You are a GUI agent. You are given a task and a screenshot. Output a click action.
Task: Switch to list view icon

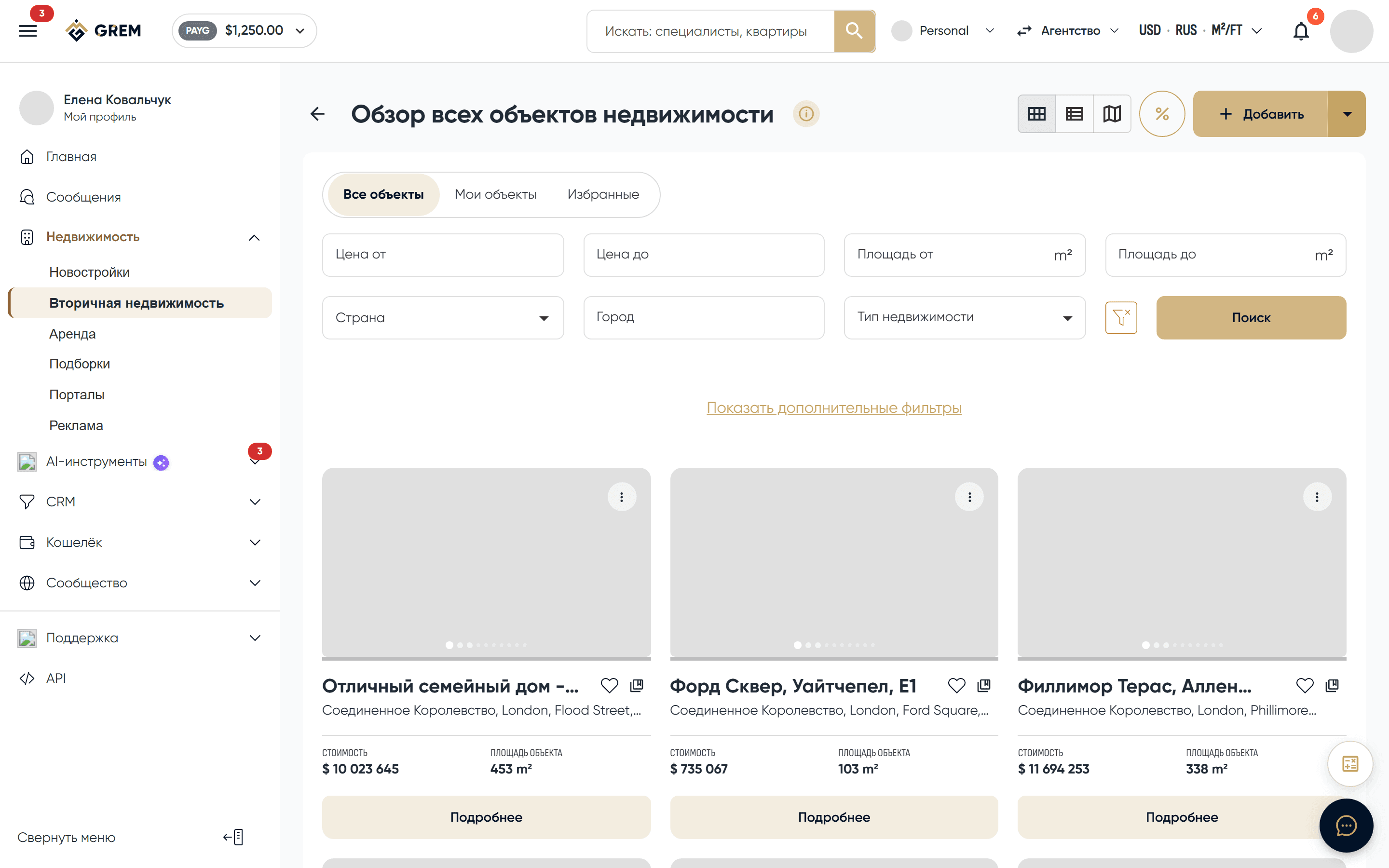(x=1075, y=114)
